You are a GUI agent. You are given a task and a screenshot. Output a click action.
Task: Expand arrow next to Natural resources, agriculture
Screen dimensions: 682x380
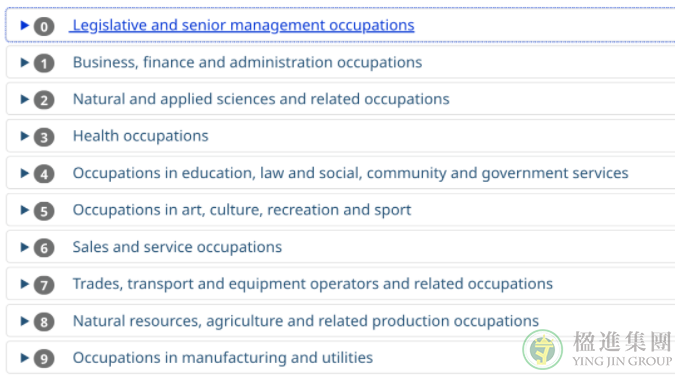25,321
